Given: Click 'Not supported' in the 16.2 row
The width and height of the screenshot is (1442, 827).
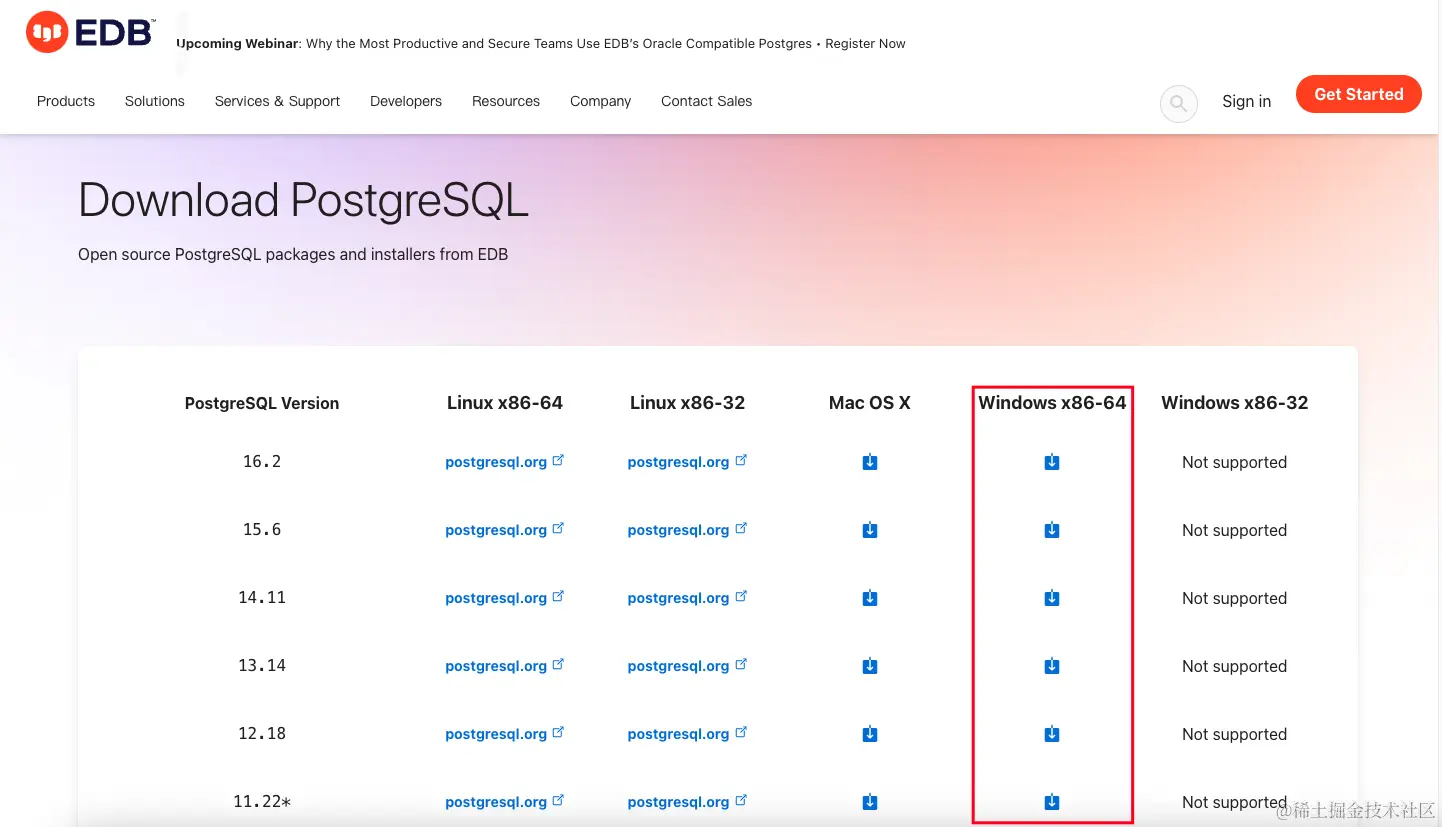Looking at the screenshot, I should pyautogui.click(x=1234, y=463).
